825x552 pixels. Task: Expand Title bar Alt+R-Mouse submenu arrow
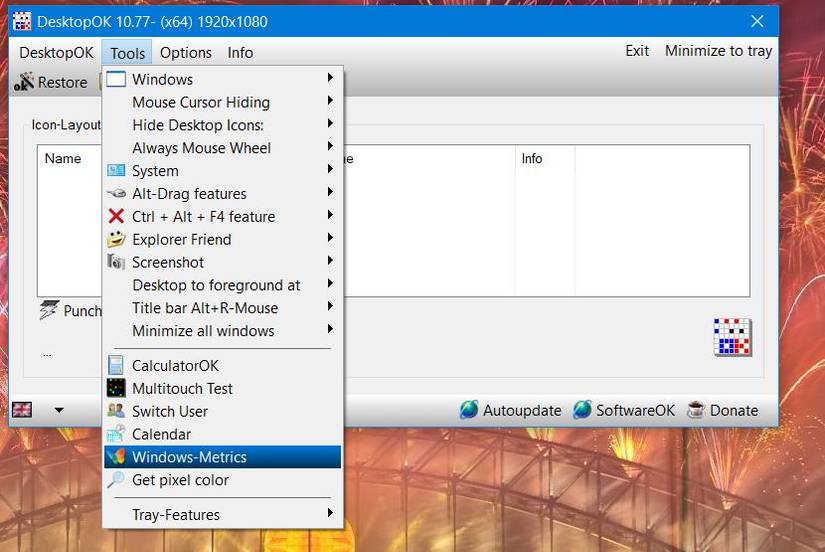(330, 306)
